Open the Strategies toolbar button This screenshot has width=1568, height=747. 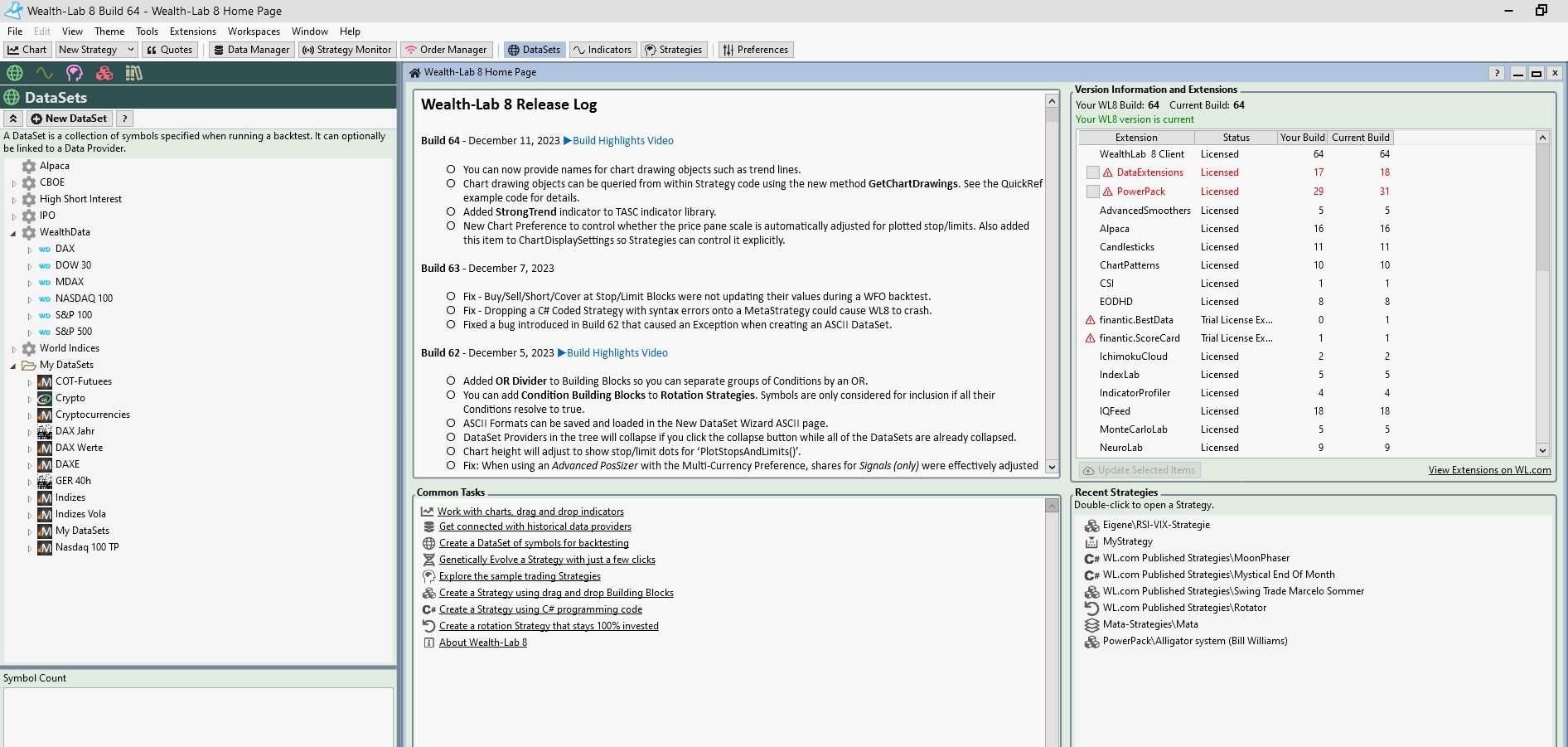click(674, 50)
